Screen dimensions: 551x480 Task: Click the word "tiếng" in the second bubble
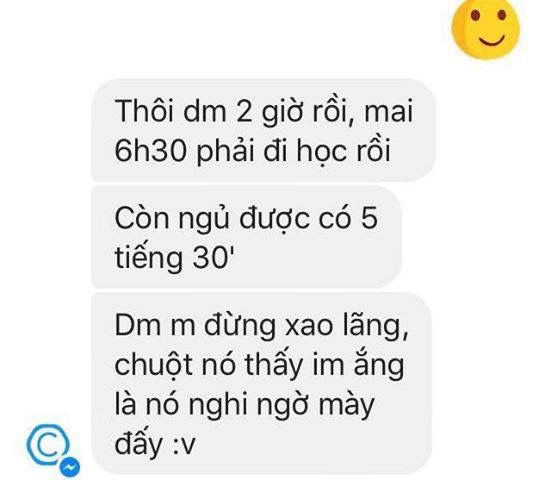pos(149,258)
